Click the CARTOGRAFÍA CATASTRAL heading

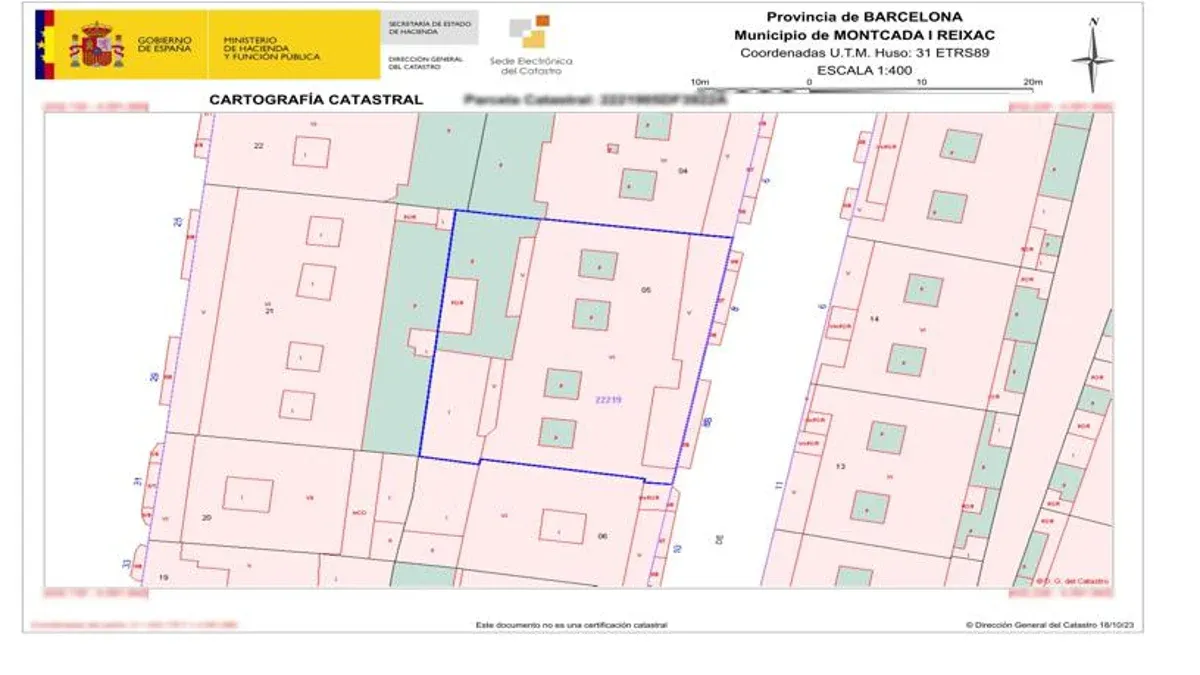(315, 100)
